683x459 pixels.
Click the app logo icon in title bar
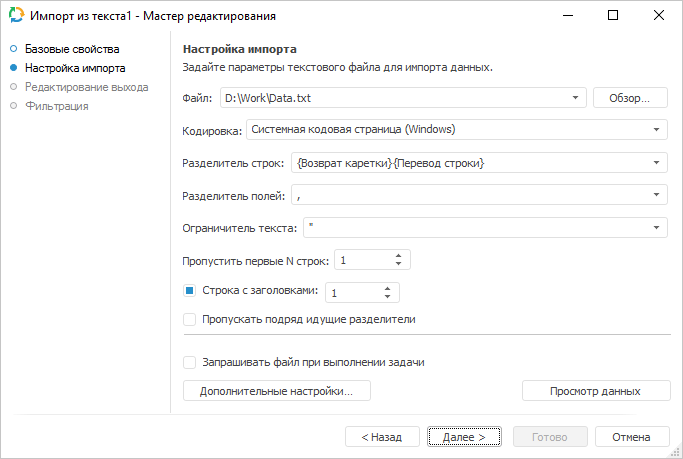point(15,16)
